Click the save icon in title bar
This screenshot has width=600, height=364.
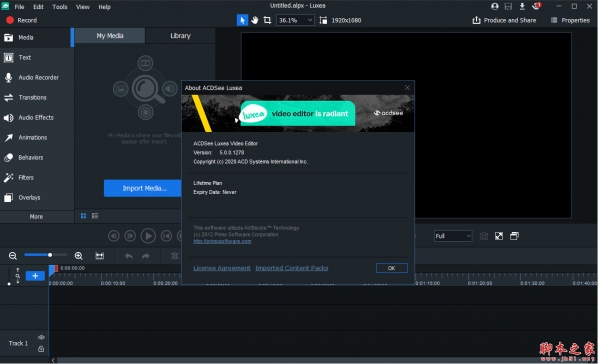point(508,6)
